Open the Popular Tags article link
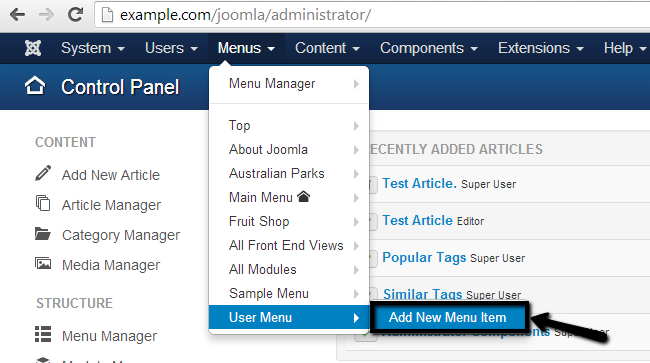 click(424, 257)
